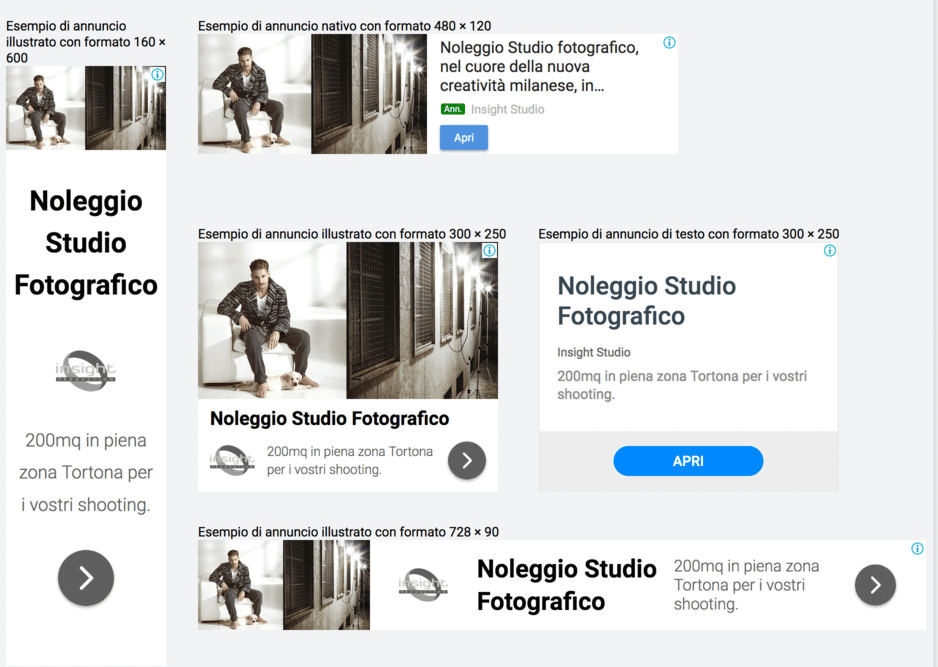Click the round arrow button in the illustrated 300 × 250 ad
The width and height of the screenshot is (938, 667).
[466, 461]
